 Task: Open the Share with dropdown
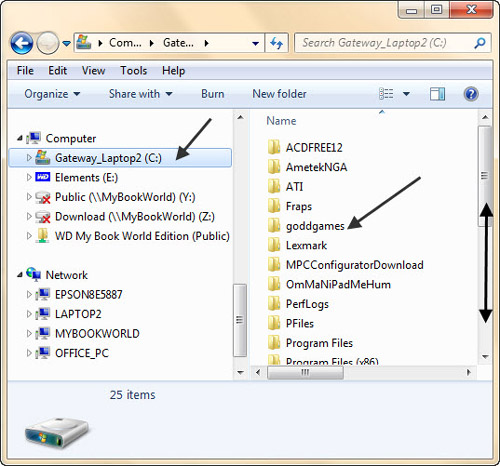[141, 94]
